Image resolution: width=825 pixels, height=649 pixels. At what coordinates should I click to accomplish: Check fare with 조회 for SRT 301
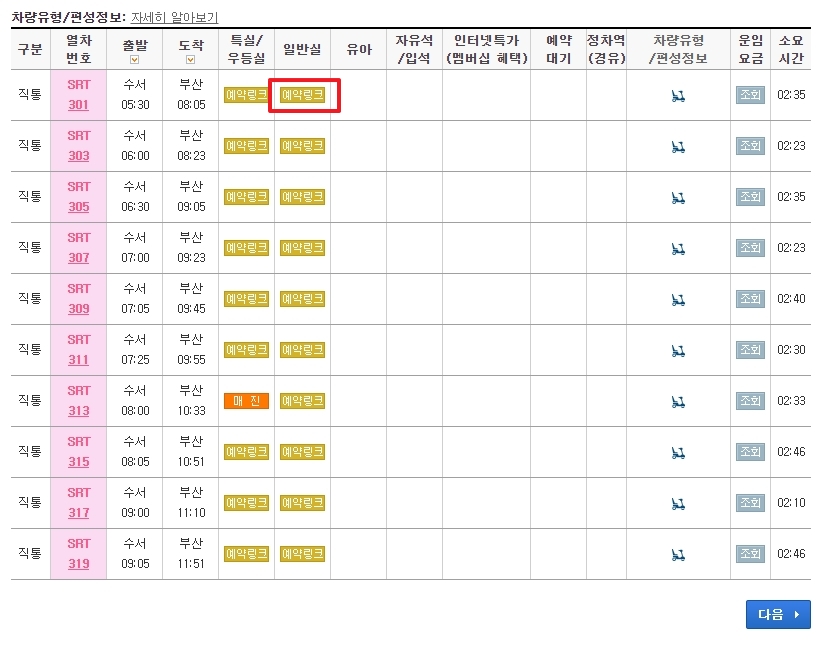coord(750,95)
